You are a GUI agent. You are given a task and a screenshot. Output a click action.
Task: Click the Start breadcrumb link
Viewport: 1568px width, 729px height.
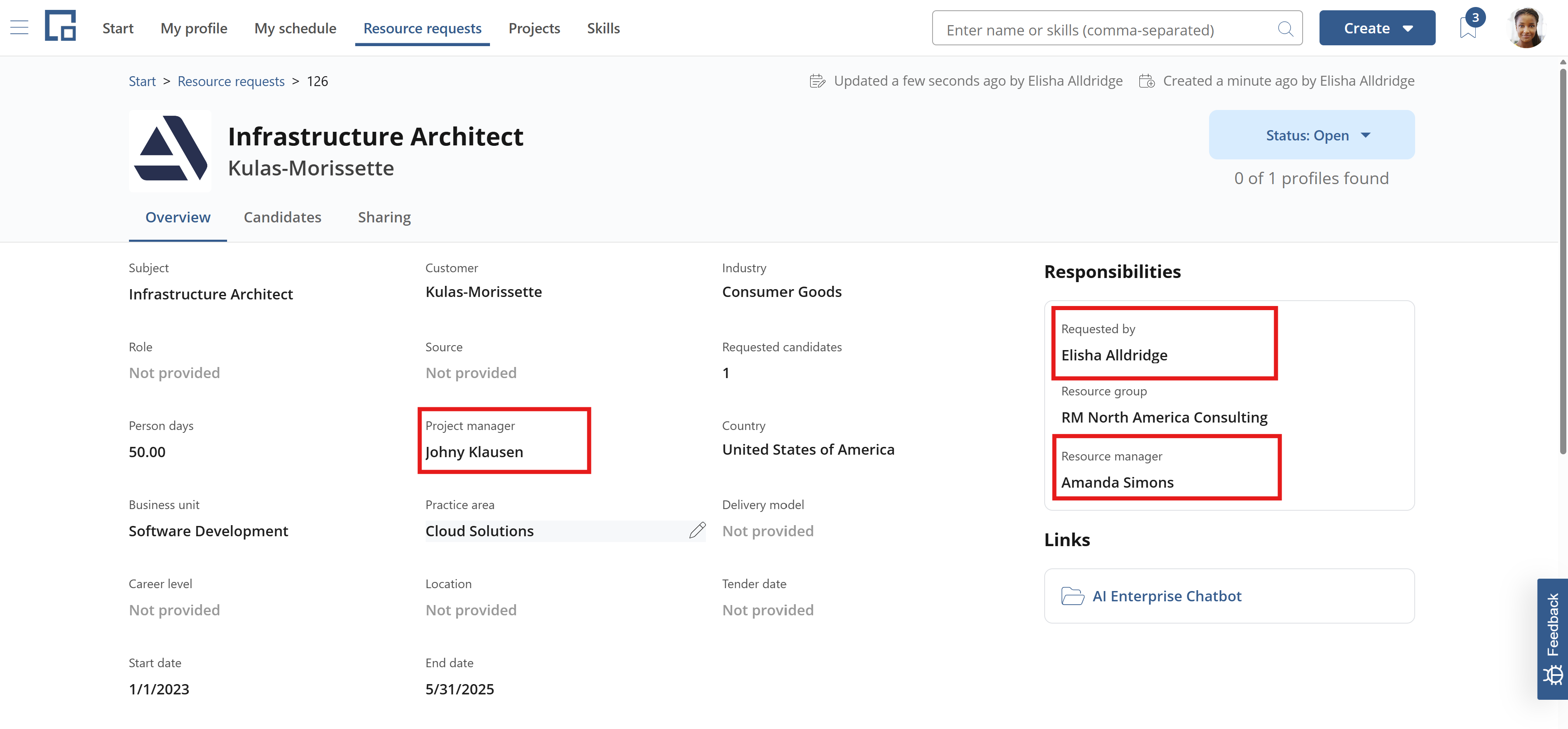(142, 81)
